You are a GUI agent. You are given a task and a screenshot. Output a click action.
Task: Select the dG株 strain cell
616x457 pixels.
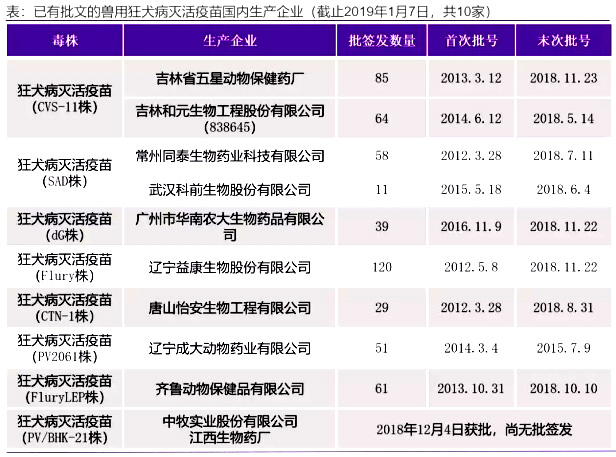(65, 226)
